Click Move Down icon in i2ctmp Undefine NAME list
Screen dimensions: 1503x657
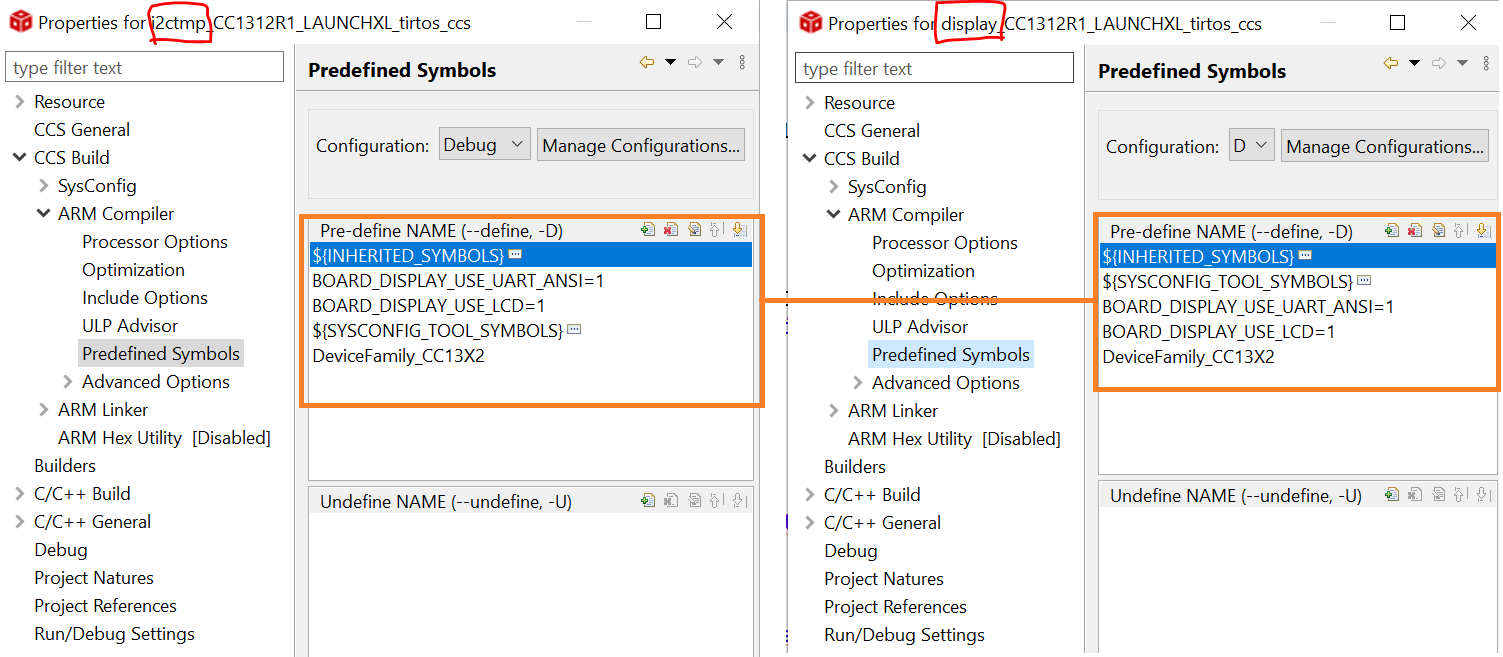[739, 501]
